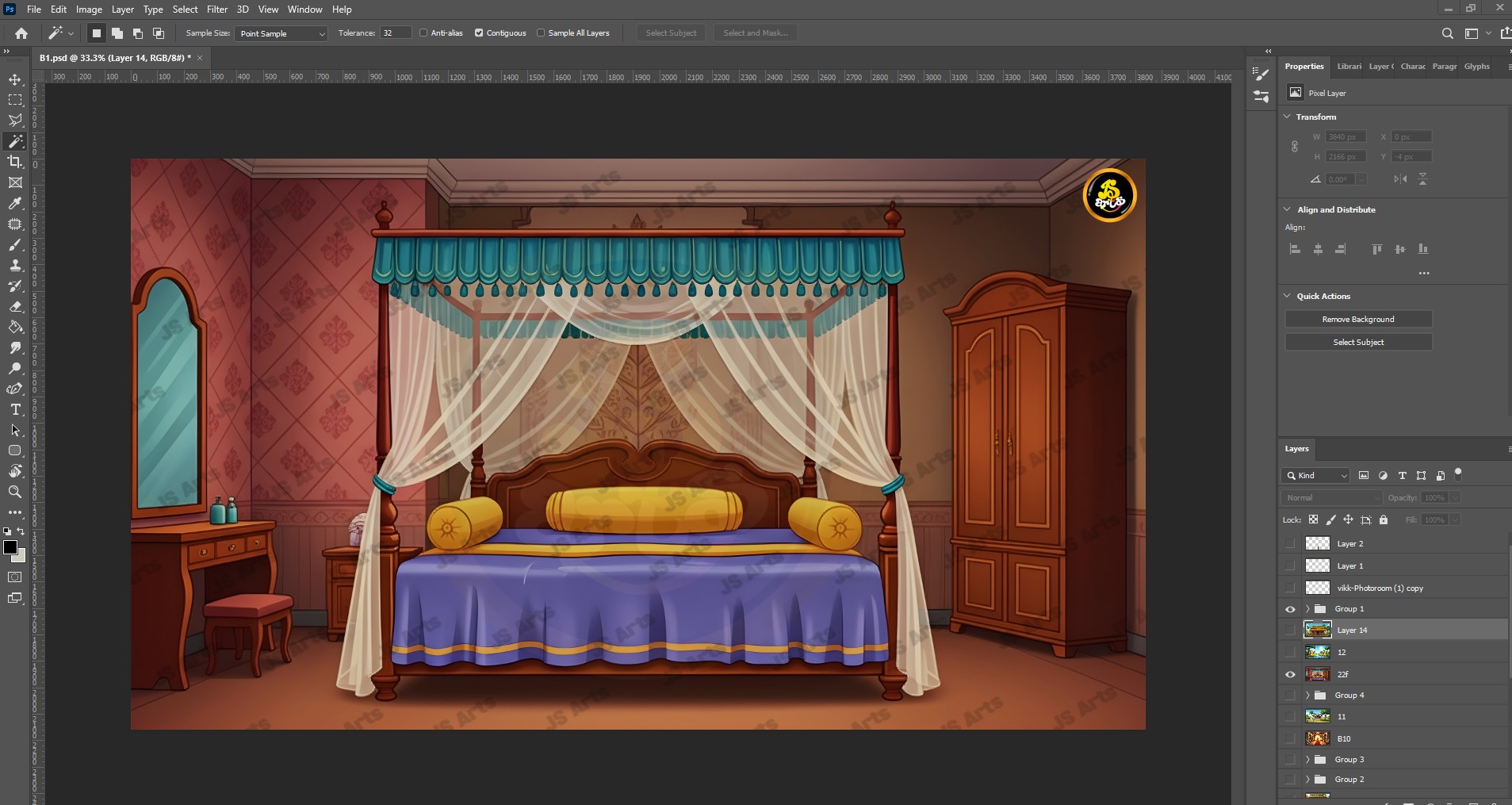Open the Sample Size dropdown

(281, 33)
